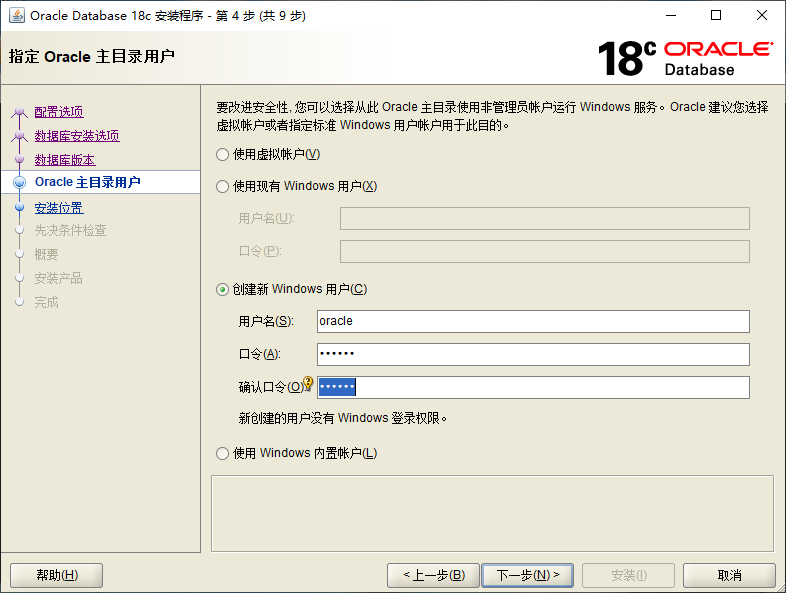Close the installer window
786x593 pixels.
click(x=761, y=16)
